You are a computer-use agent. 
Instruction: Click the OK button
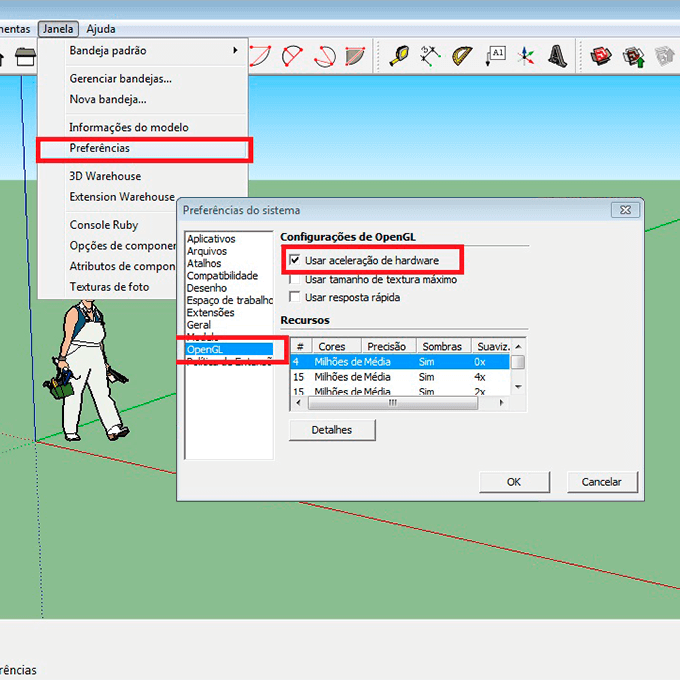(x=514, y=482)
